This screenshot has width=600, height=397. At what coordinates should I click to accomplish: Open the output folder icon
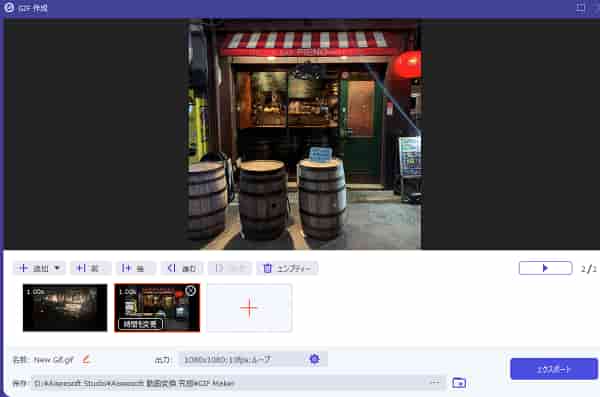[x=459, y=382]
